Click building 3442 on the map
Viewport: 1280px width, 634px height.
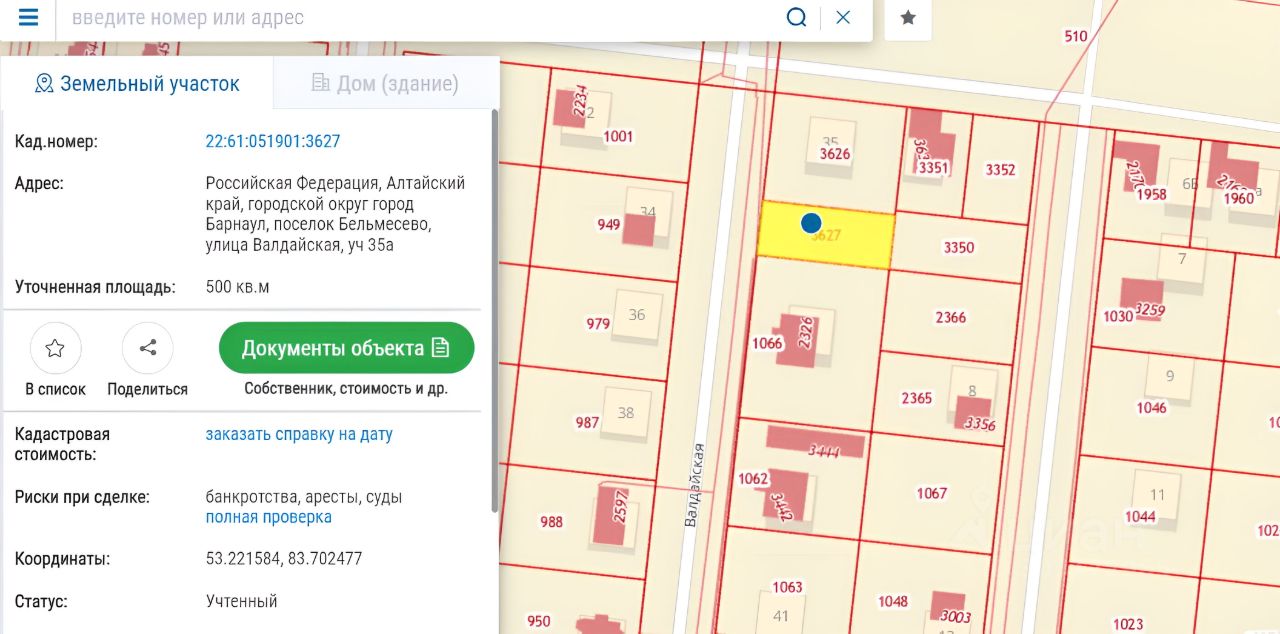coord(787,494)
